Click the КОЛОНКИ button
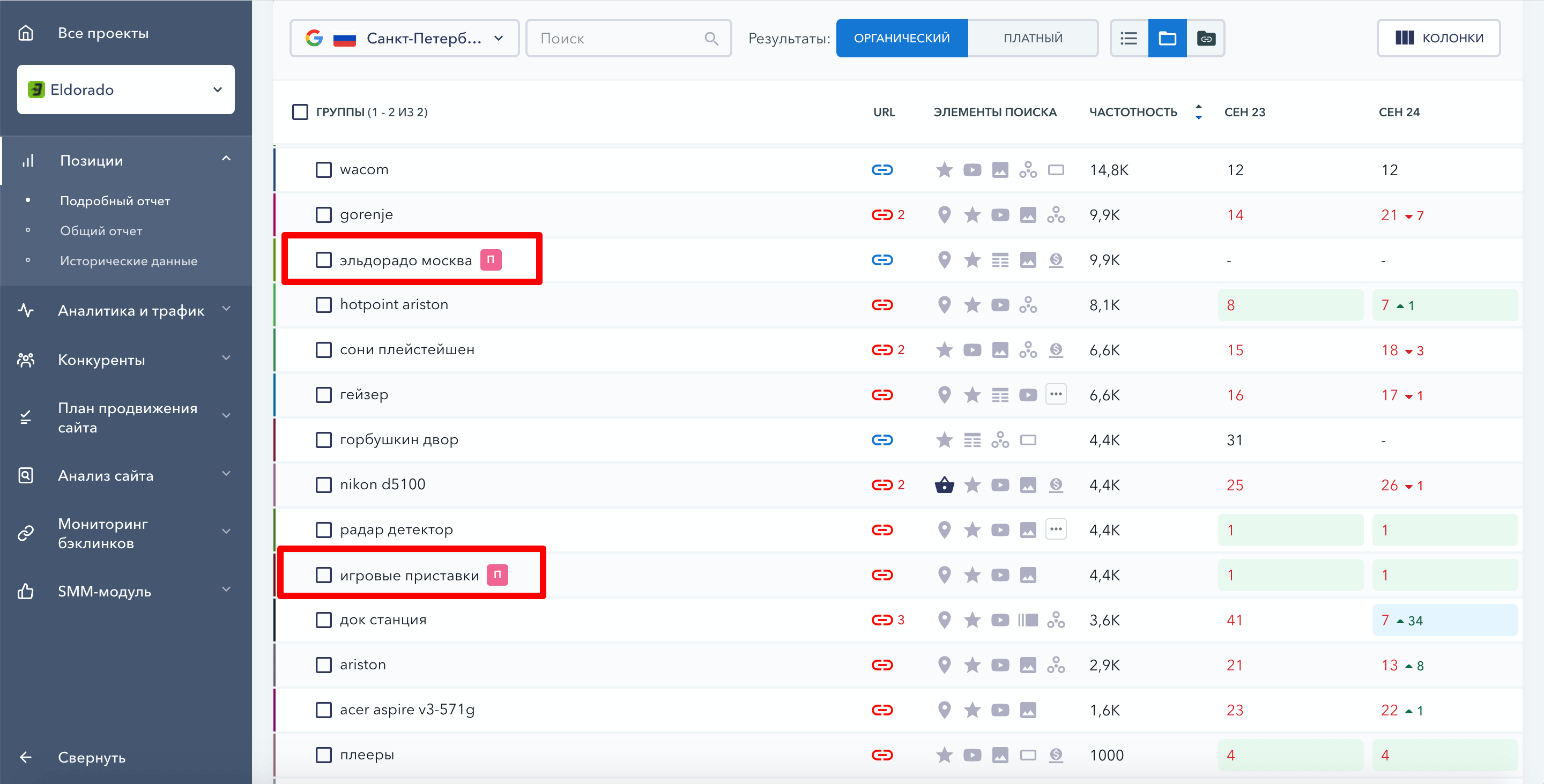 click(1438, 39)
